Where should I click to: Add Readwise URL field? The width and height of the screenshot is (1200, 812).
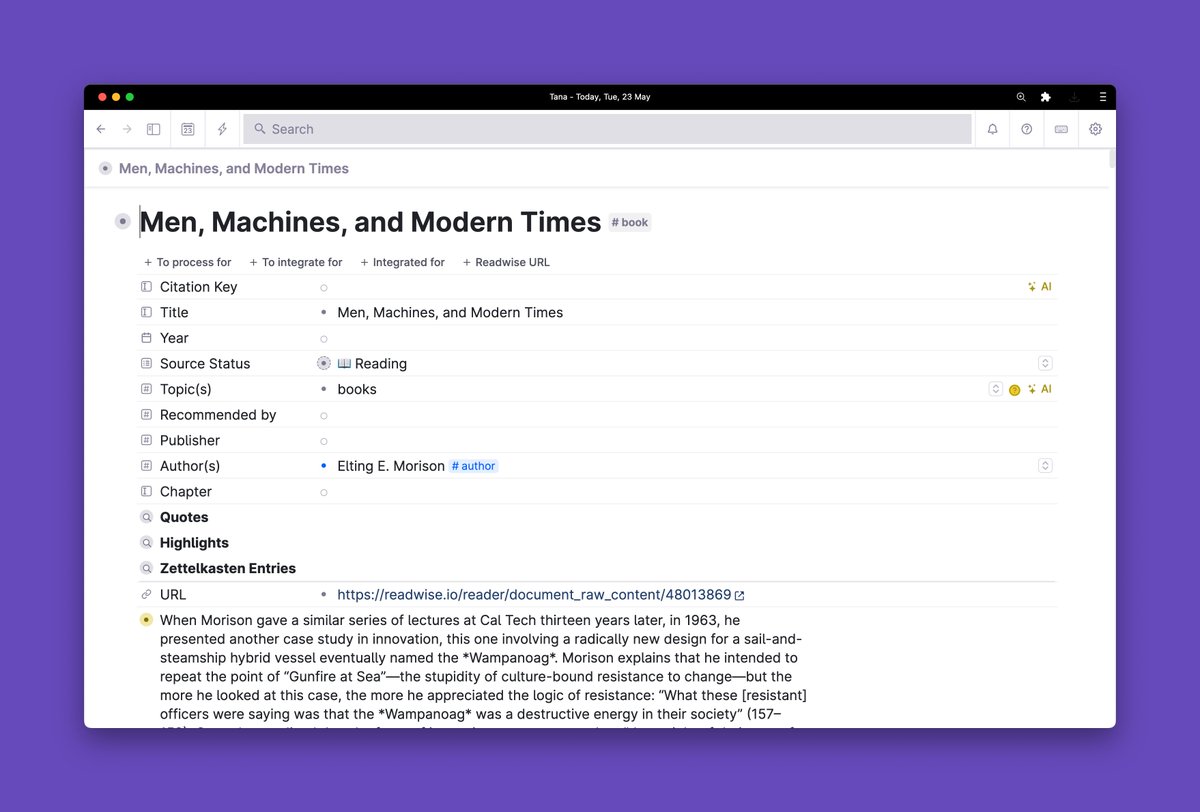[506, 262]
